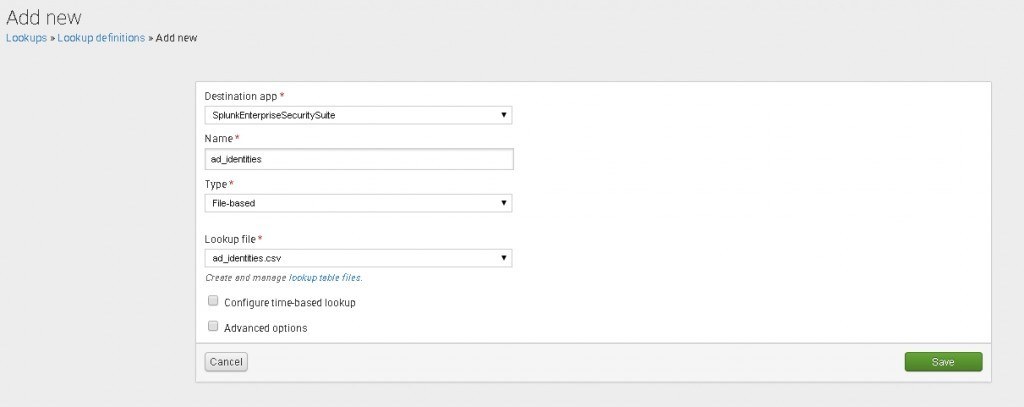Image resolution: width=1024 pixels, height=407 pixels.
Task: Enable the Configure time-based lookup checkbox
Action: [x=212, y=301]
